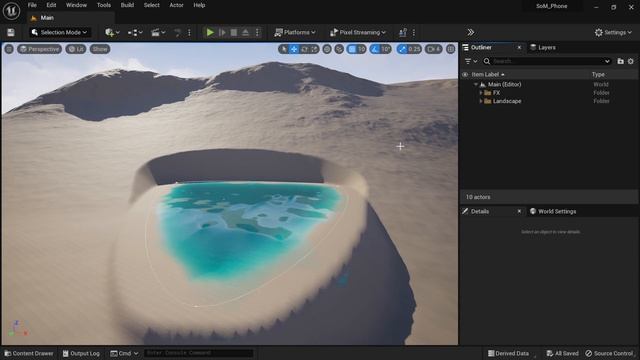The height and width of the screenshot is (360, 640).
Task: Play the level in editor
Action: pyautogui.click(x=210, y=33)
